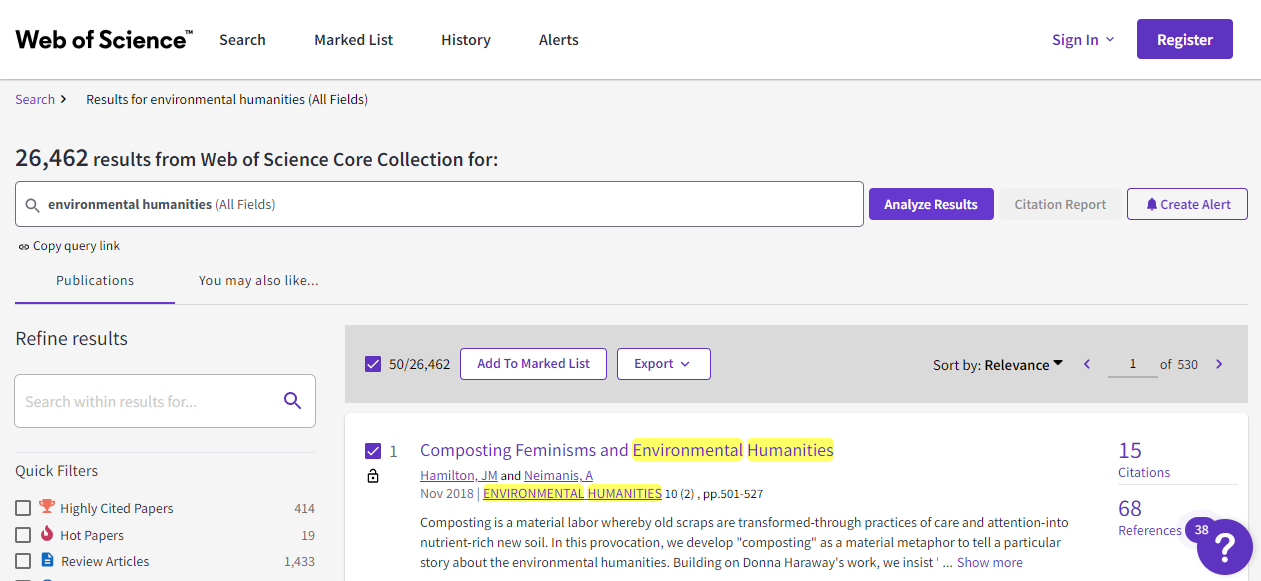The height and width of the screenshot is (581, 1261).
Task: Open author Neimanis, A link
Action: pos(559,476)
